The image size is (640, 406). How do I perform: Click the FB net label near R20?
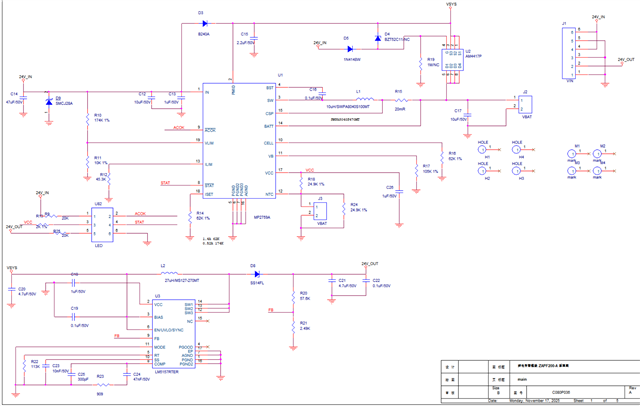271,311
